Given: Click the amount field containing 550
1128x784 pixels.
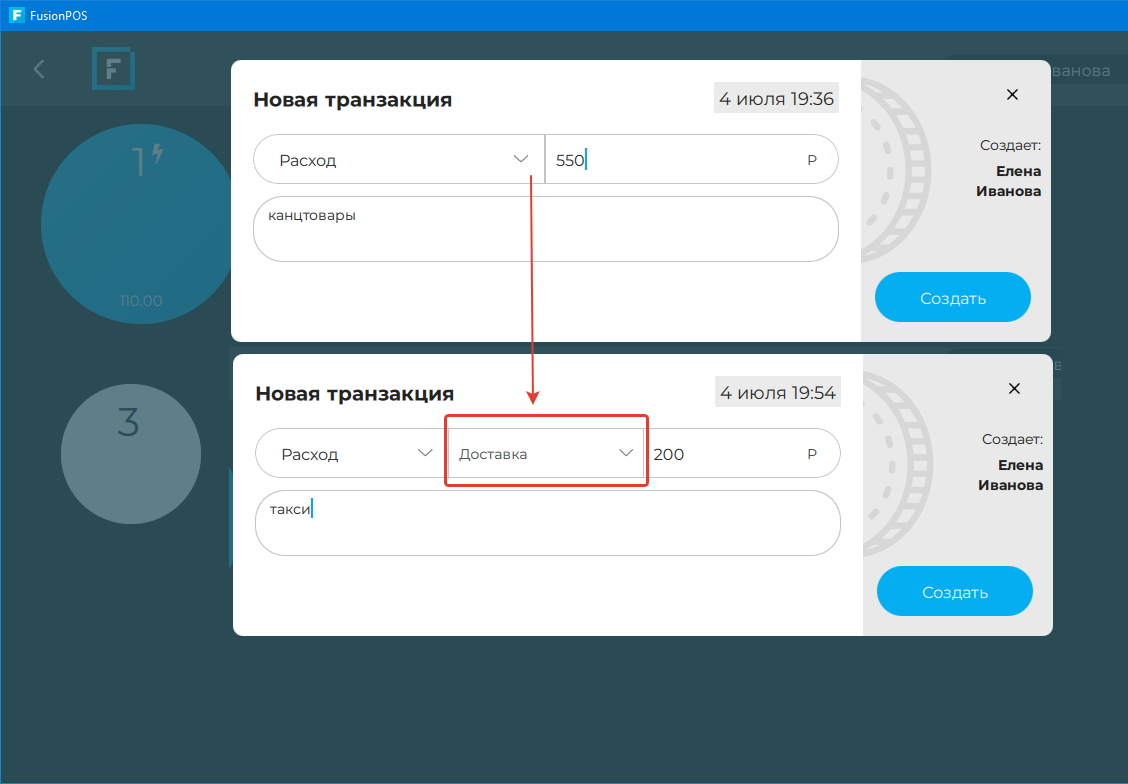Looking at the screenshot, I should (680, 160).
